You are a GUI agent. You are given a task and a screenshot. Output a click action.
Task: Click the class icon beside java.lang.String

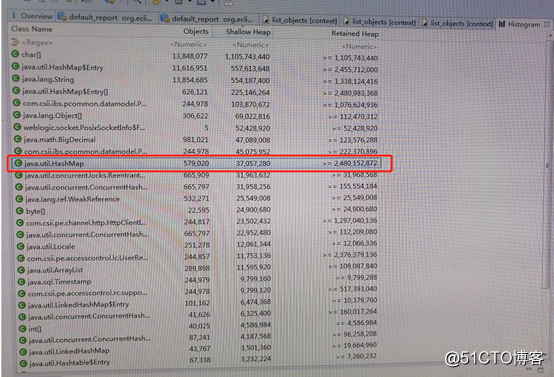16,78
